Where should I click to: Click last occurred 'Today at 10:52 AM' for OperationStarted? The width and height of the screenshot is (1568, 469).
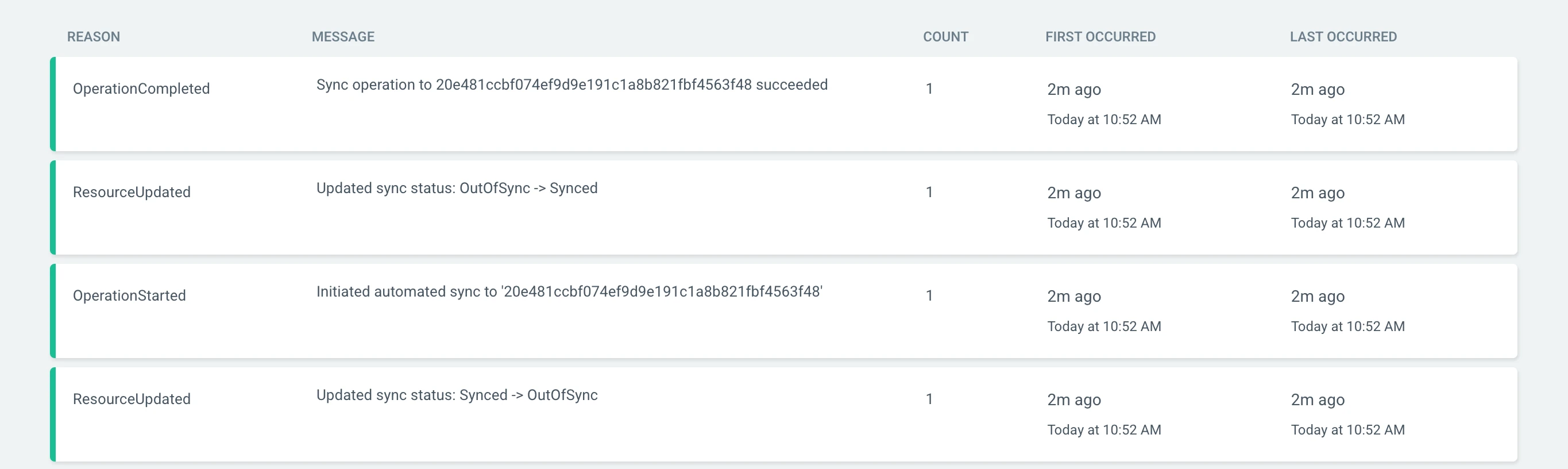coord(1347,326)
